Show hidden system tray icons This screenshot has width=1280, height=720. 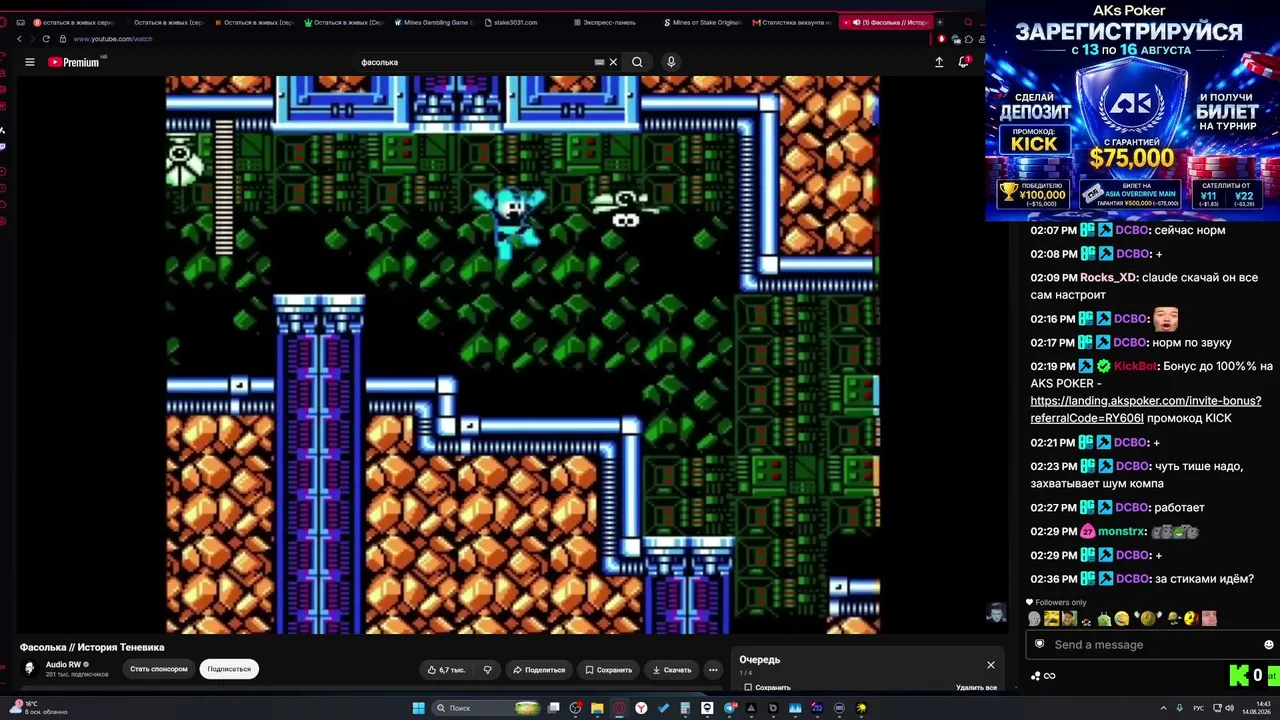pos(1163,708)
